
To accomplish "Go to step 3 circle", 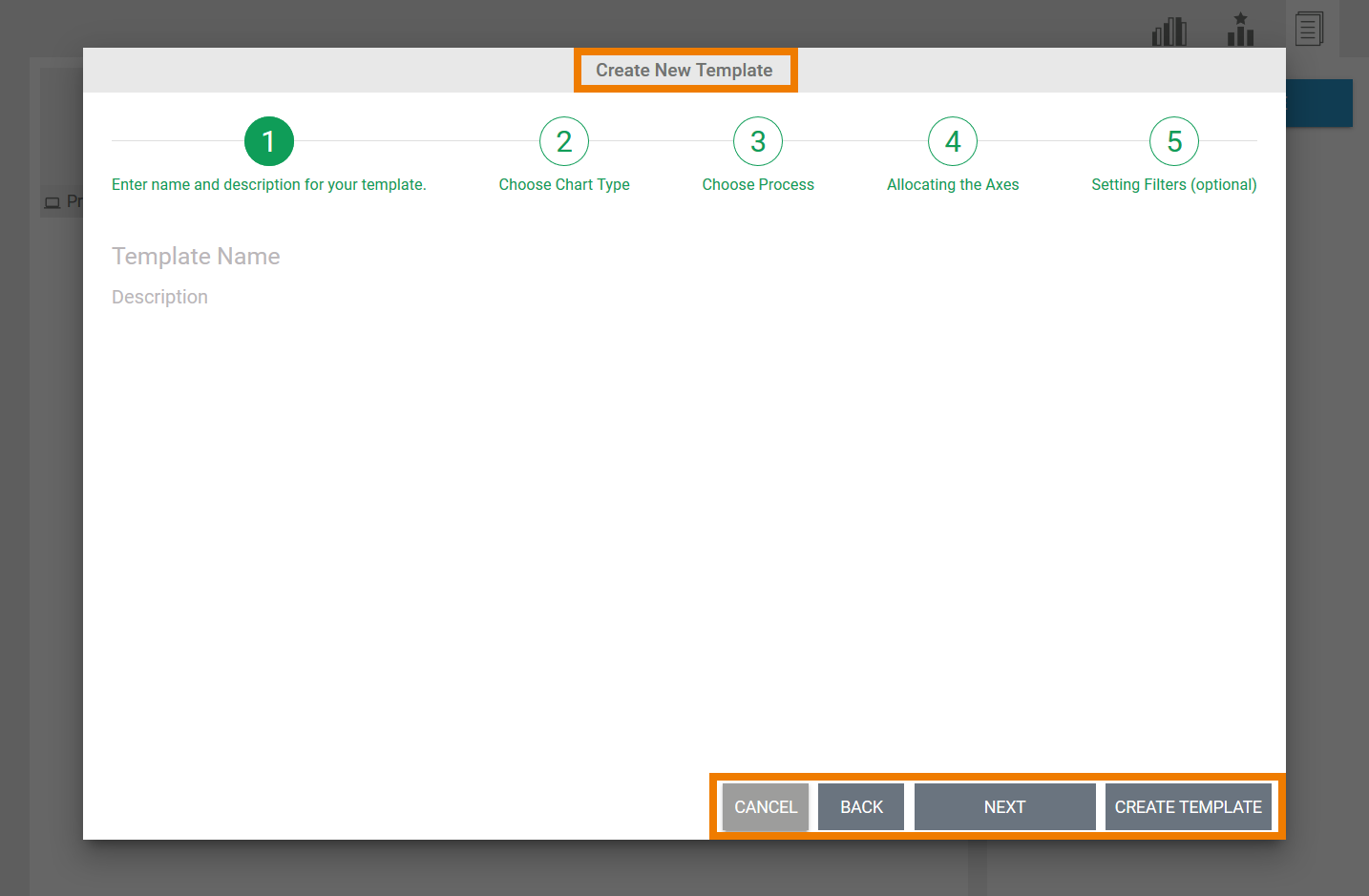I will click(758, 141).
